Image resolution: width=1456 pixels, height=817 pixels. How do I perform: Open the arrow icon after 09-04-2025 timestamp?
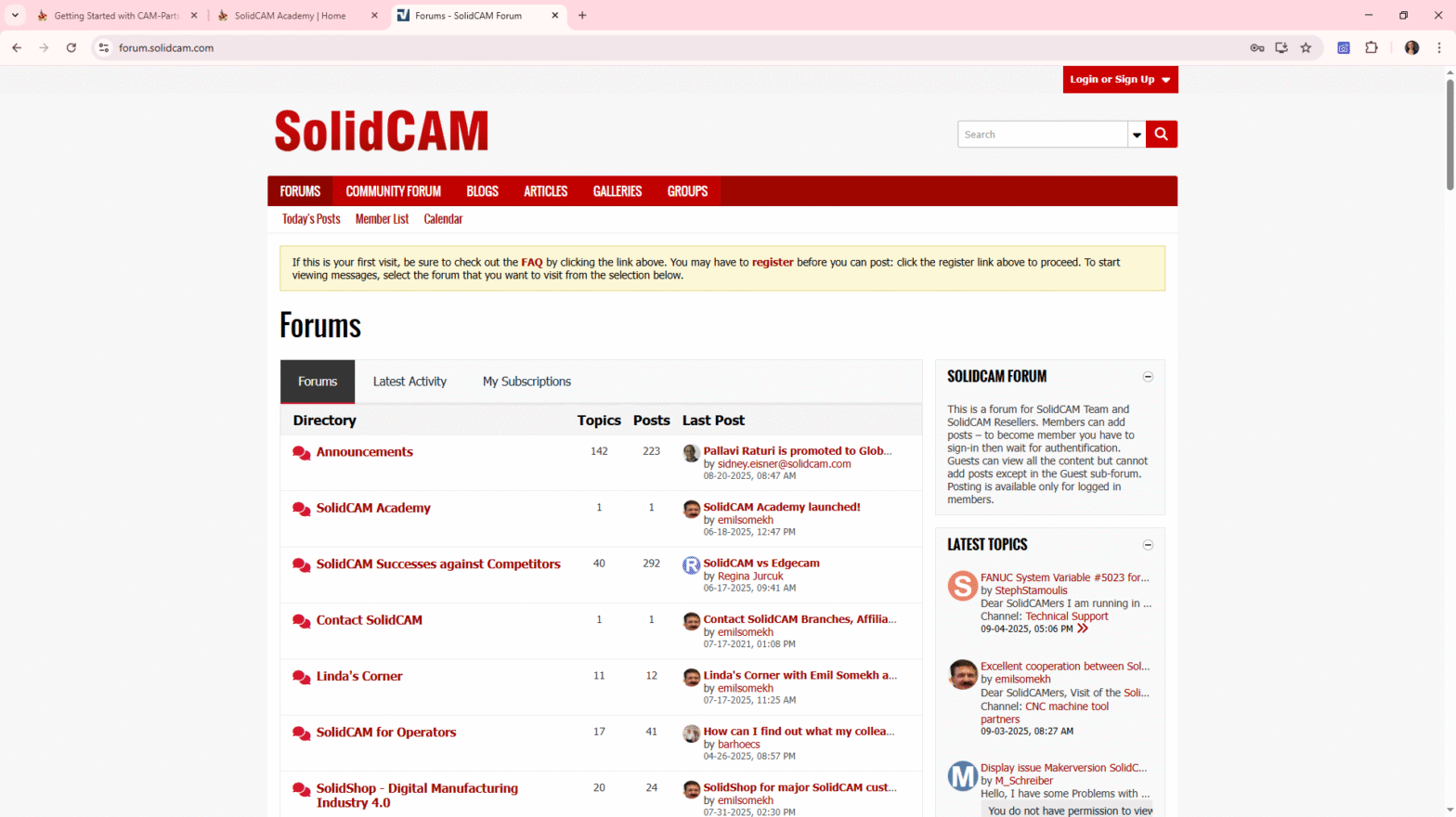coord(1083,629)
